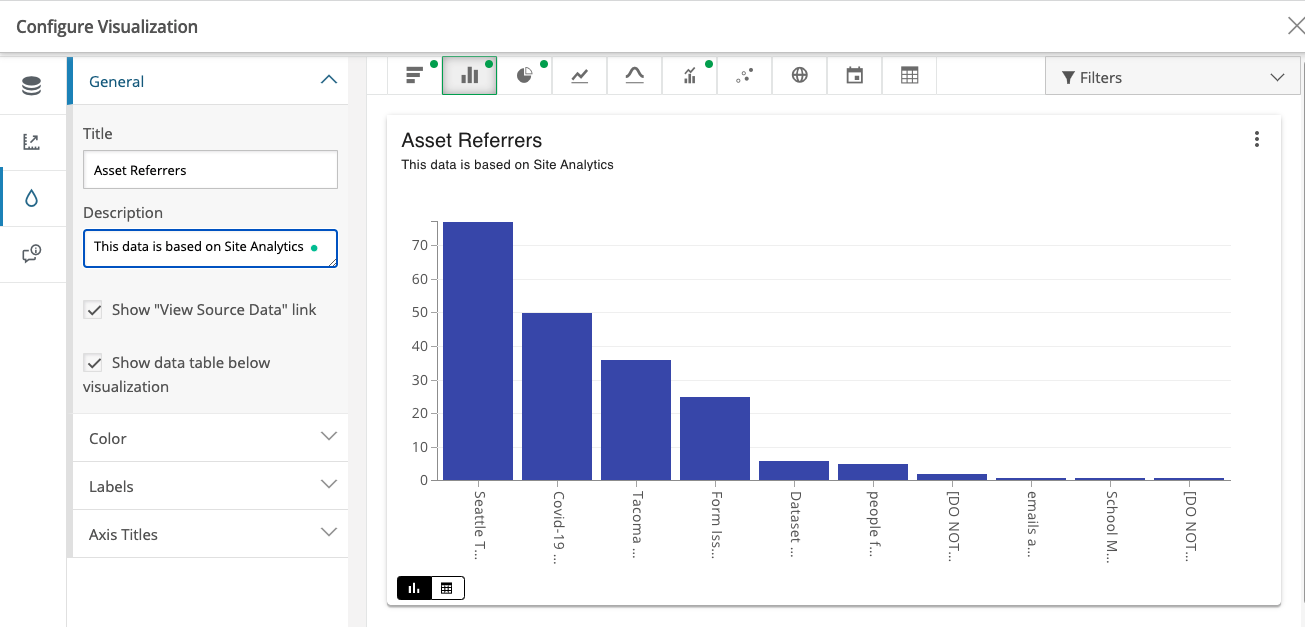Open the Presentation droplet sidebar tab
Screen dimensions: 1305x627
[32, 198]
